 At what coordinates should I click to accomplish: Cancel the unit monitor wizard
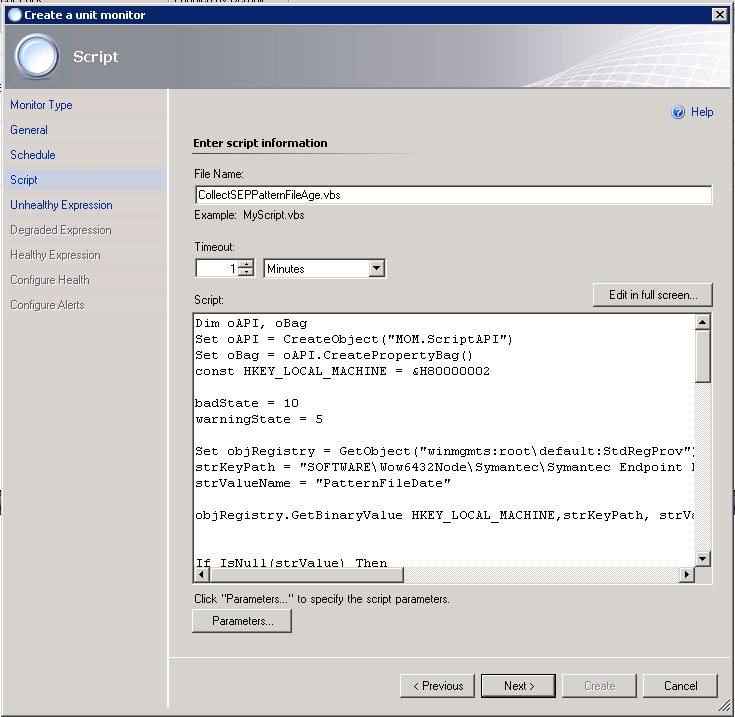pyautogui.click(x=681, y=686)
